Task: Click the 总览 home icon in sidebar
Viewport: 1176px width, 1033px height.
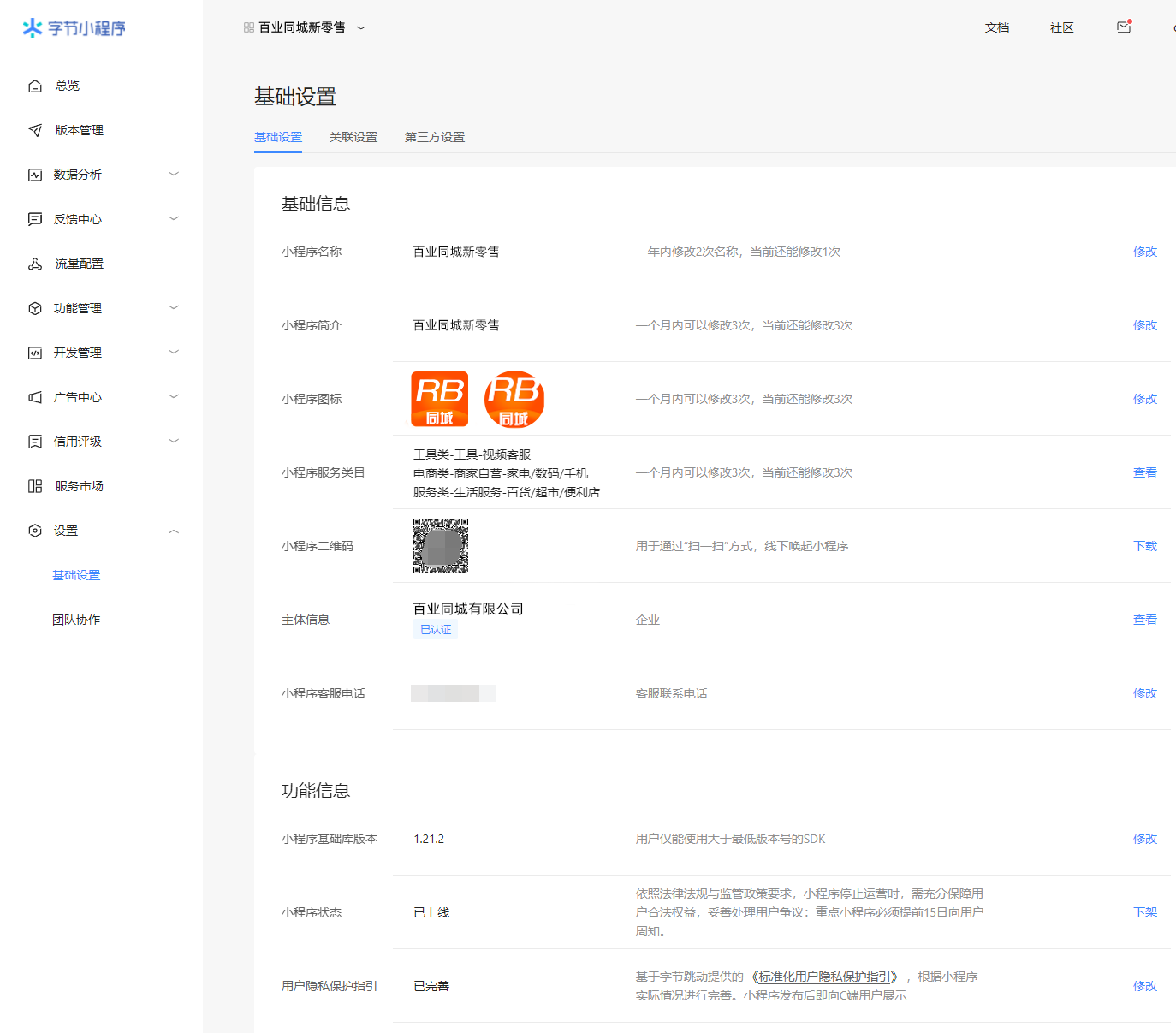Action: click(x=35, y=86)
